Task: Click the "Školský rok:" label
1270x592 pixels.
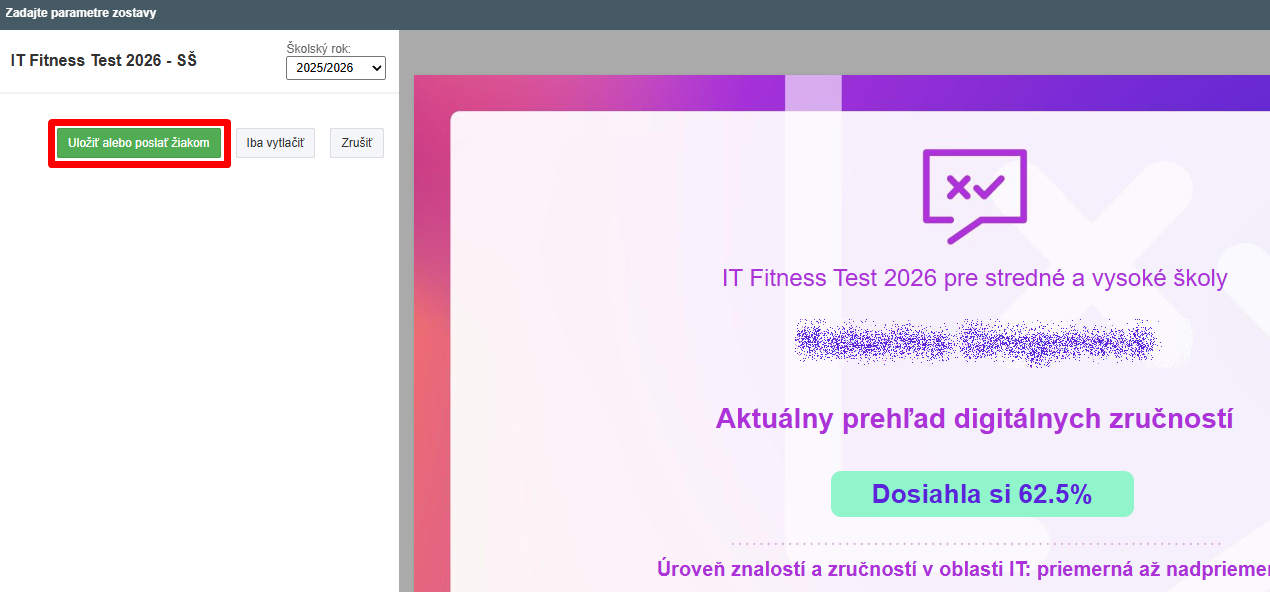Action: point(318,48)
